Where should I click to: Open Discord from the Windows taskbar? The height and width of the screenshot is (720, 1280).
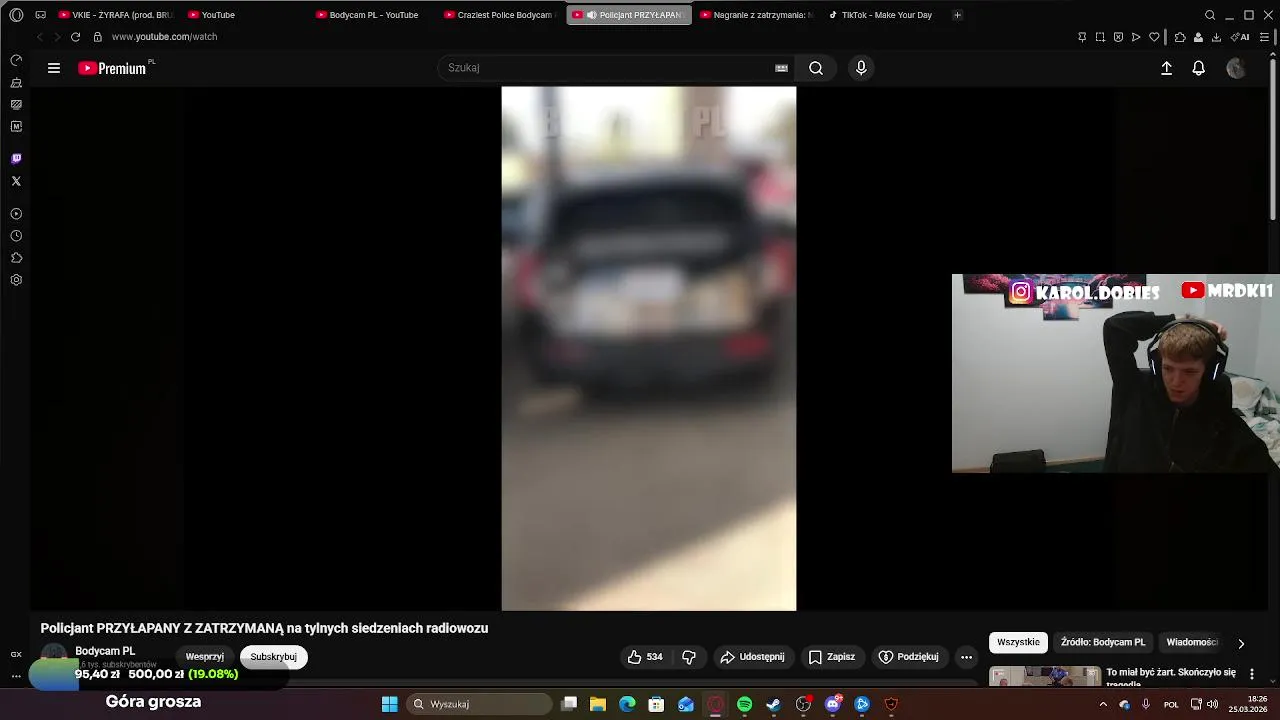tap(833, 704)
